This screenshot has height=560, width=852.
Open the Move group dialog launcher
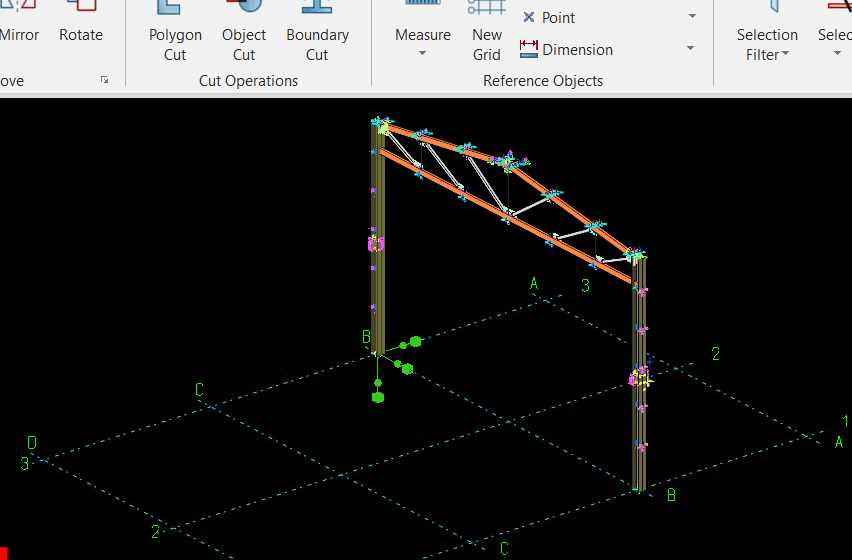click(105, 80)
